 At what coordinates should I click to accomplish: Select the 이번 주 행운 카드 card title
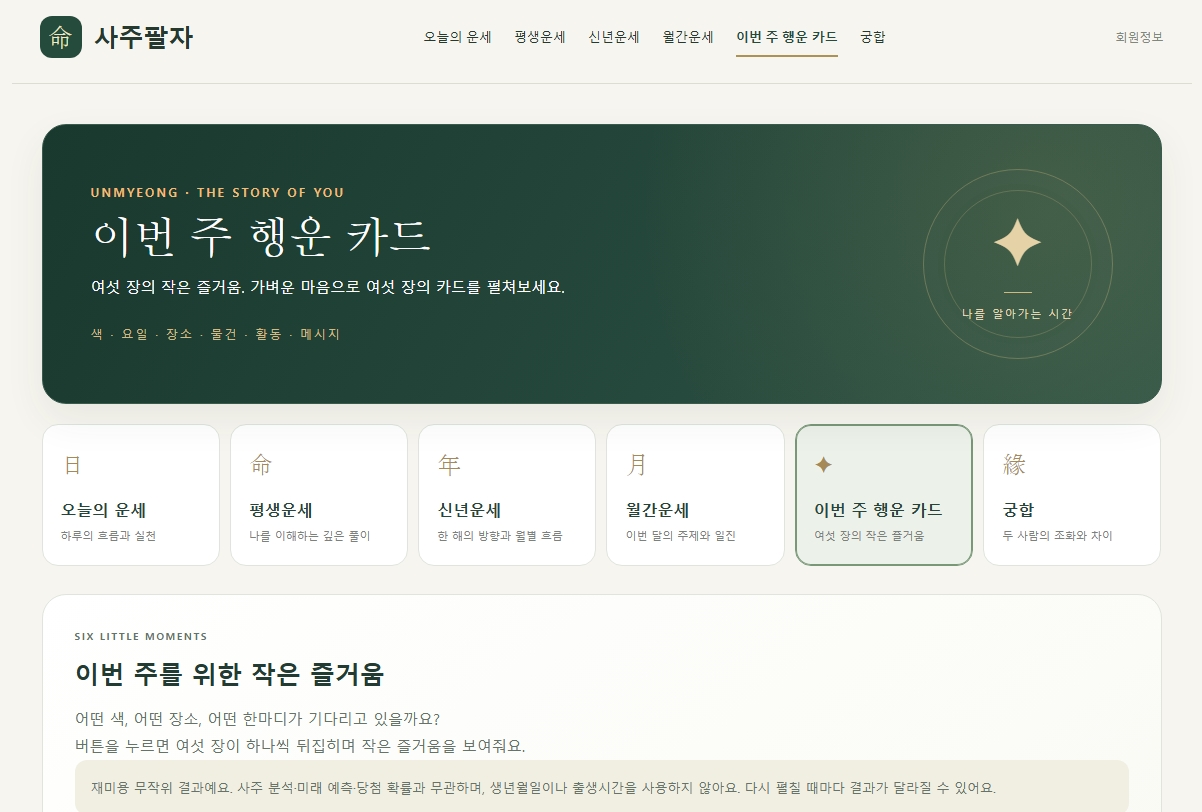pos(878,510)
